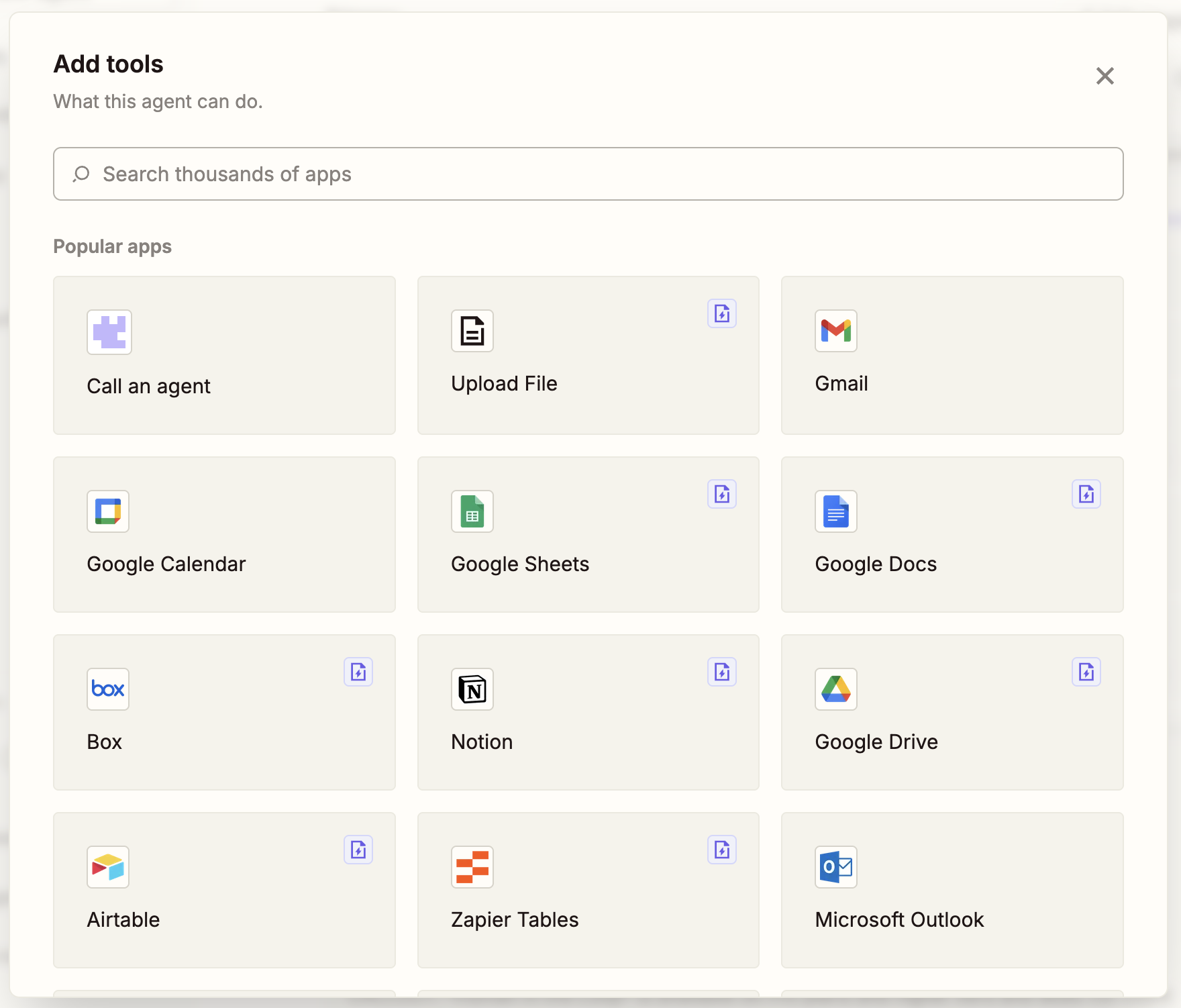Choose the Airtable label text

(123, 920)
